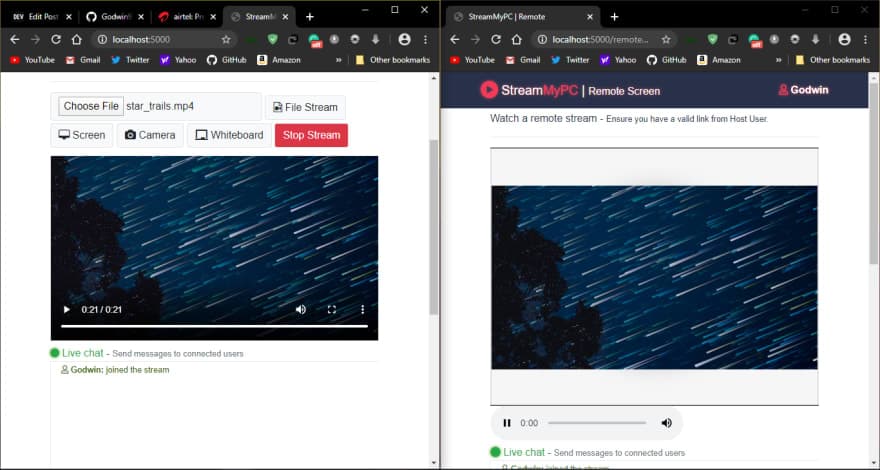Enter fullscreen on left video player
This screenshot has height=470, width=880.
[x=332, y=310]
